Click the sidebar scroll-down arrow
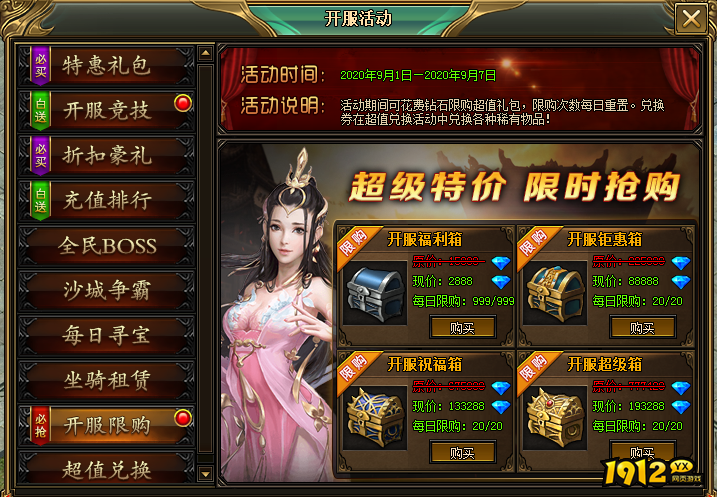Screen dimensions: 717x497 205,473
